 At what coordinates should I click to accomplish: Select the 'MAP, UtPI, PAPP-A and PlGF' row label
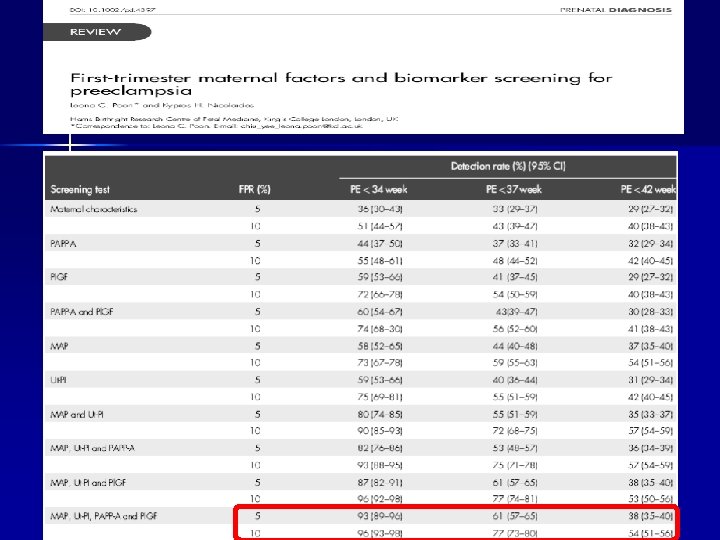[x=104, y=516]
